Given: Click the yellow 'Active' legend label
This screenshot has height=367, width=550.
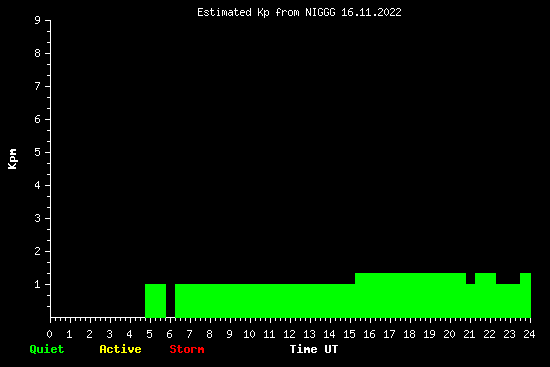Looking at the screenshot, I should [120, 349].
